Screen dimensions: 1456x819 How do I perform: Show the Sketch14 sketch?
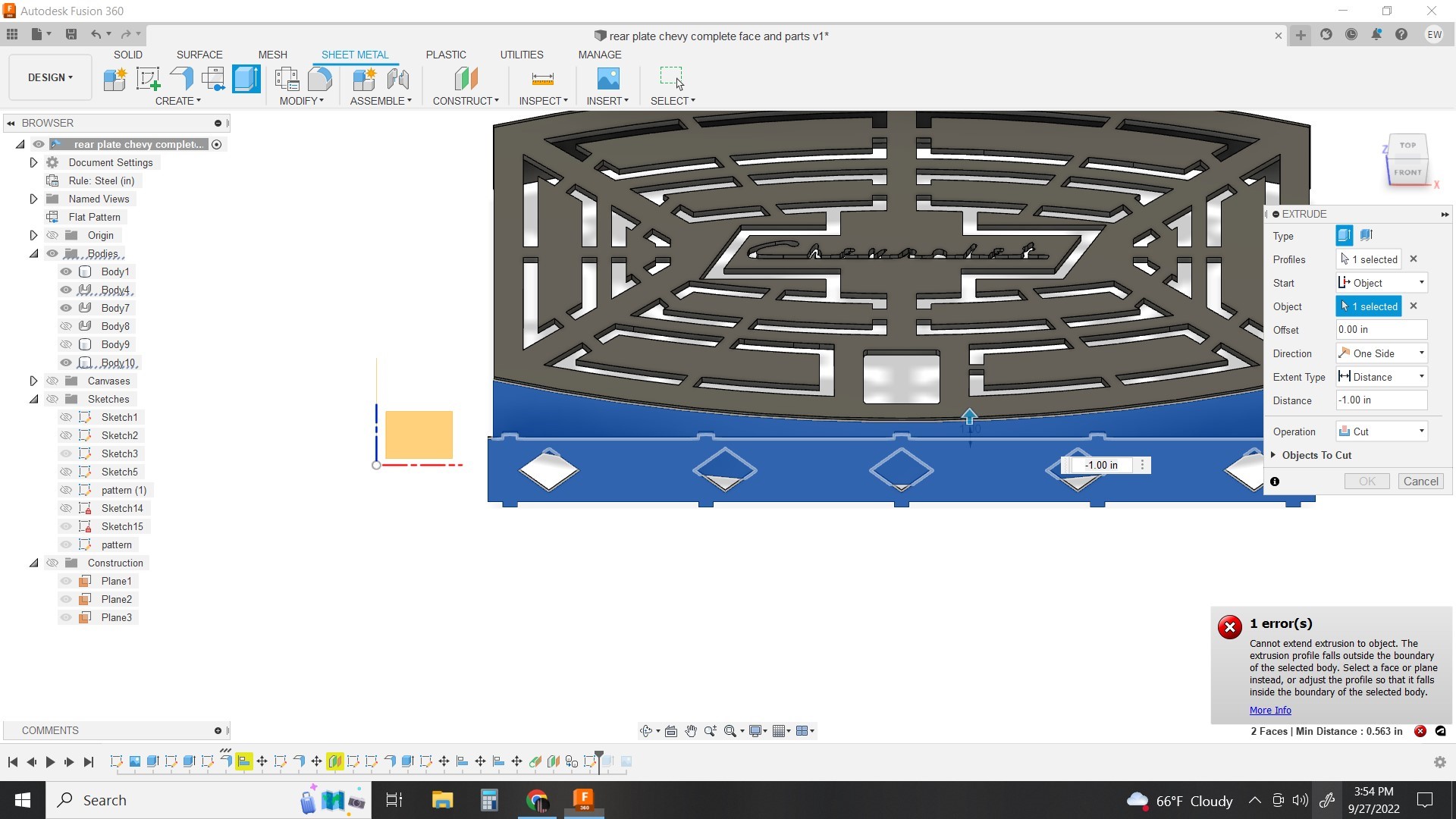pos(66,508)
